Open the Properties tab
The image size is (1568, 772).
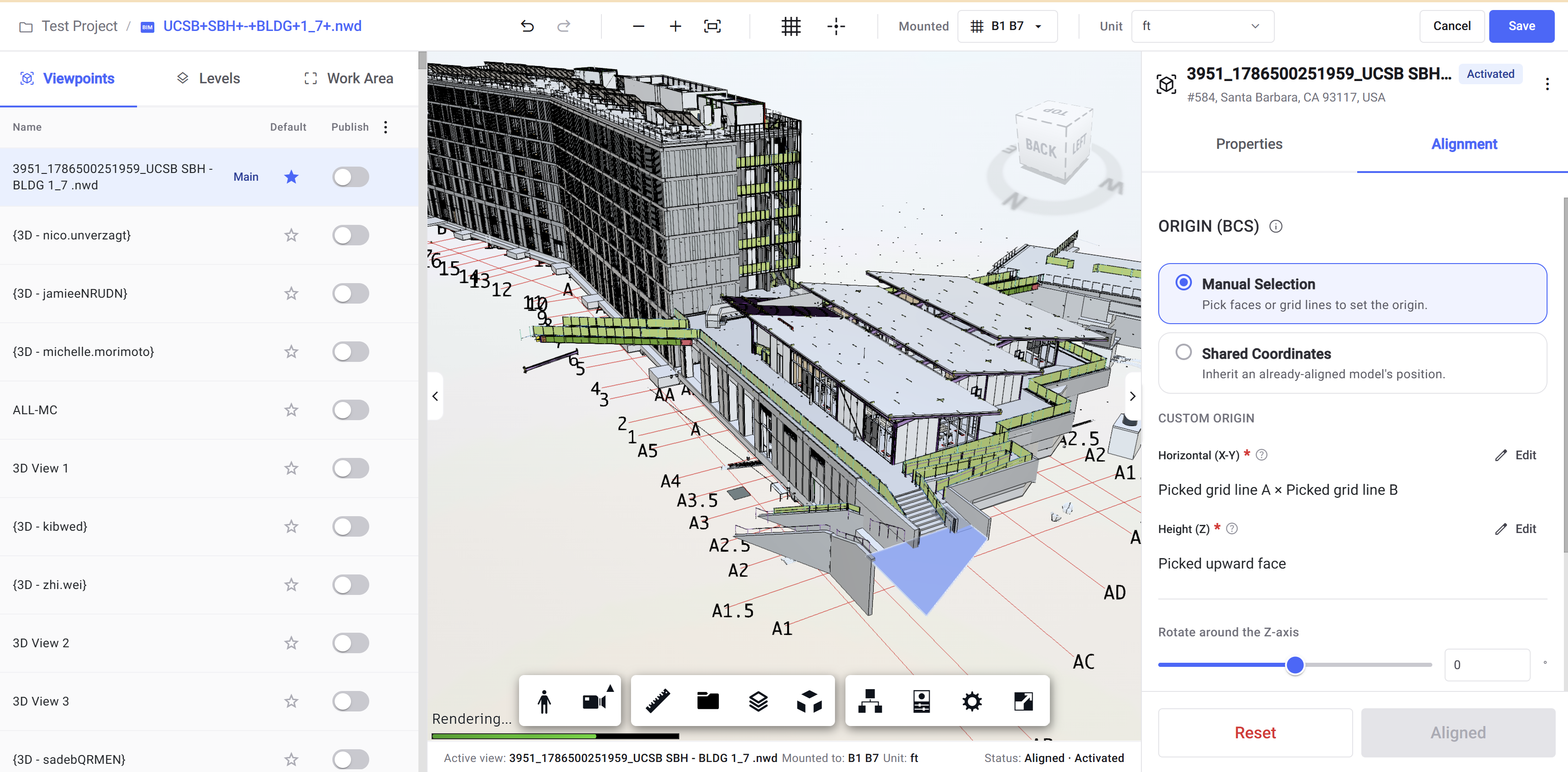point(1248,144)
